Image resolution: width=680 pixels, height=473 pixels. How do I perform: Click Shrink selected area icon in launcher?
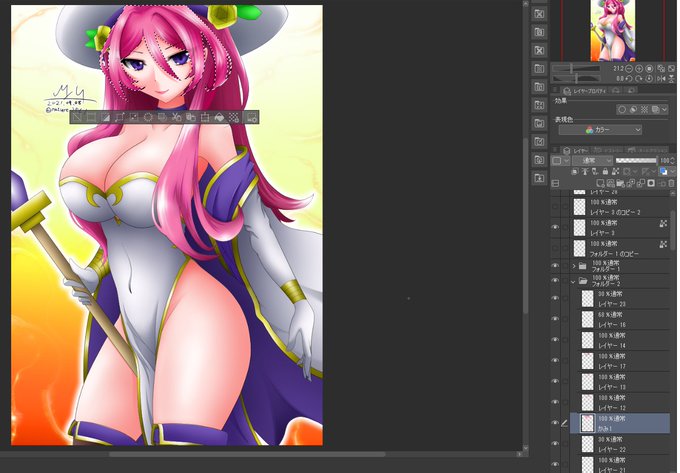pyautogui.click(x=134, y=117)
